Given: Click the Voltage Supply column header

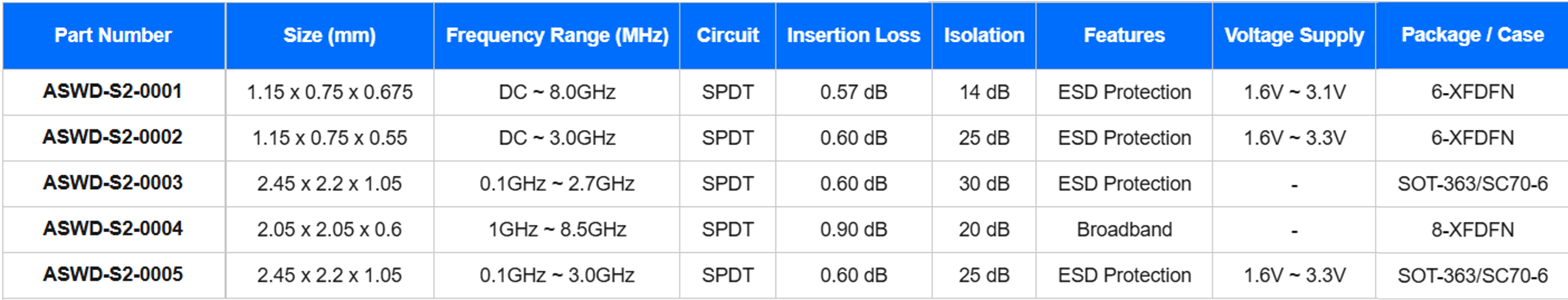Looking at the screenshot, I should [x=1294, y=35].
